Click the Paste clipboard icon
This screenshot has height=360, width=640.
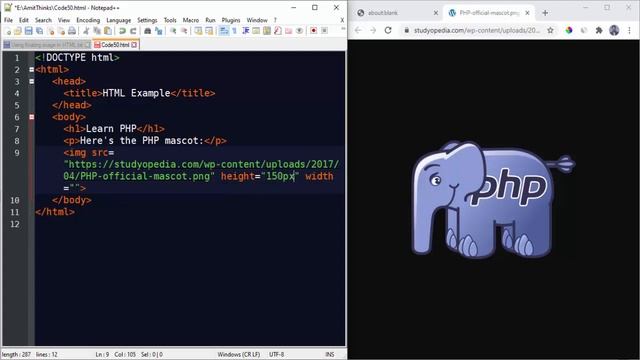pyautogui.click(x=108, y=31)
